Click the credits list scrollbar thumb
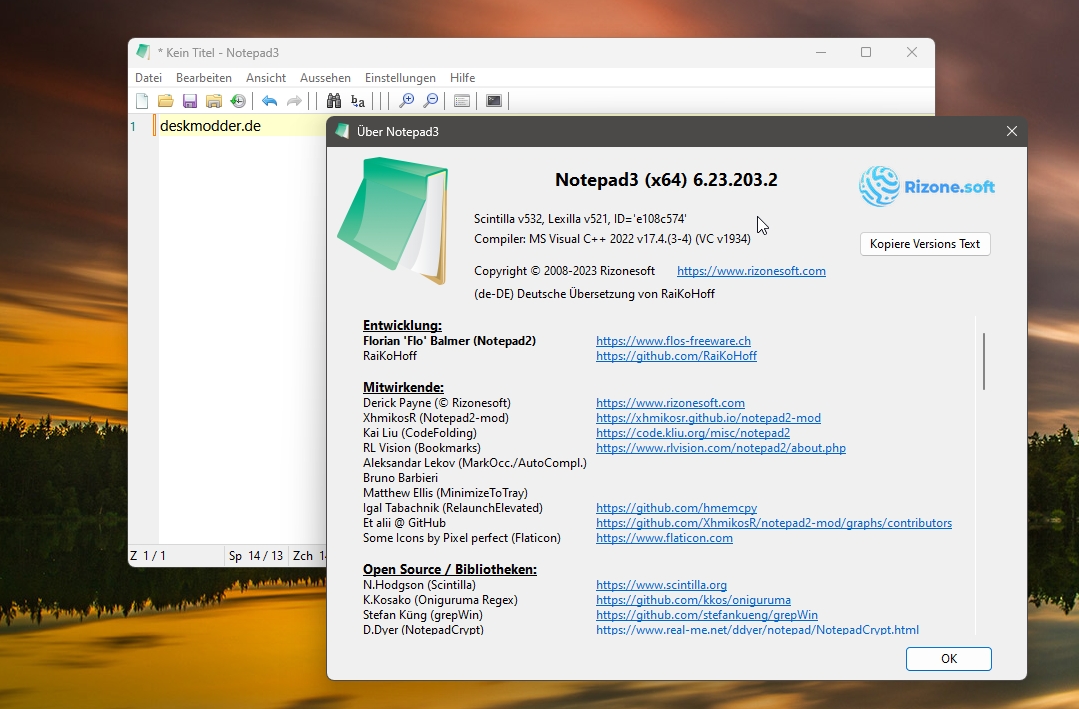The image size is (1079, 709). tap(984, 361)
